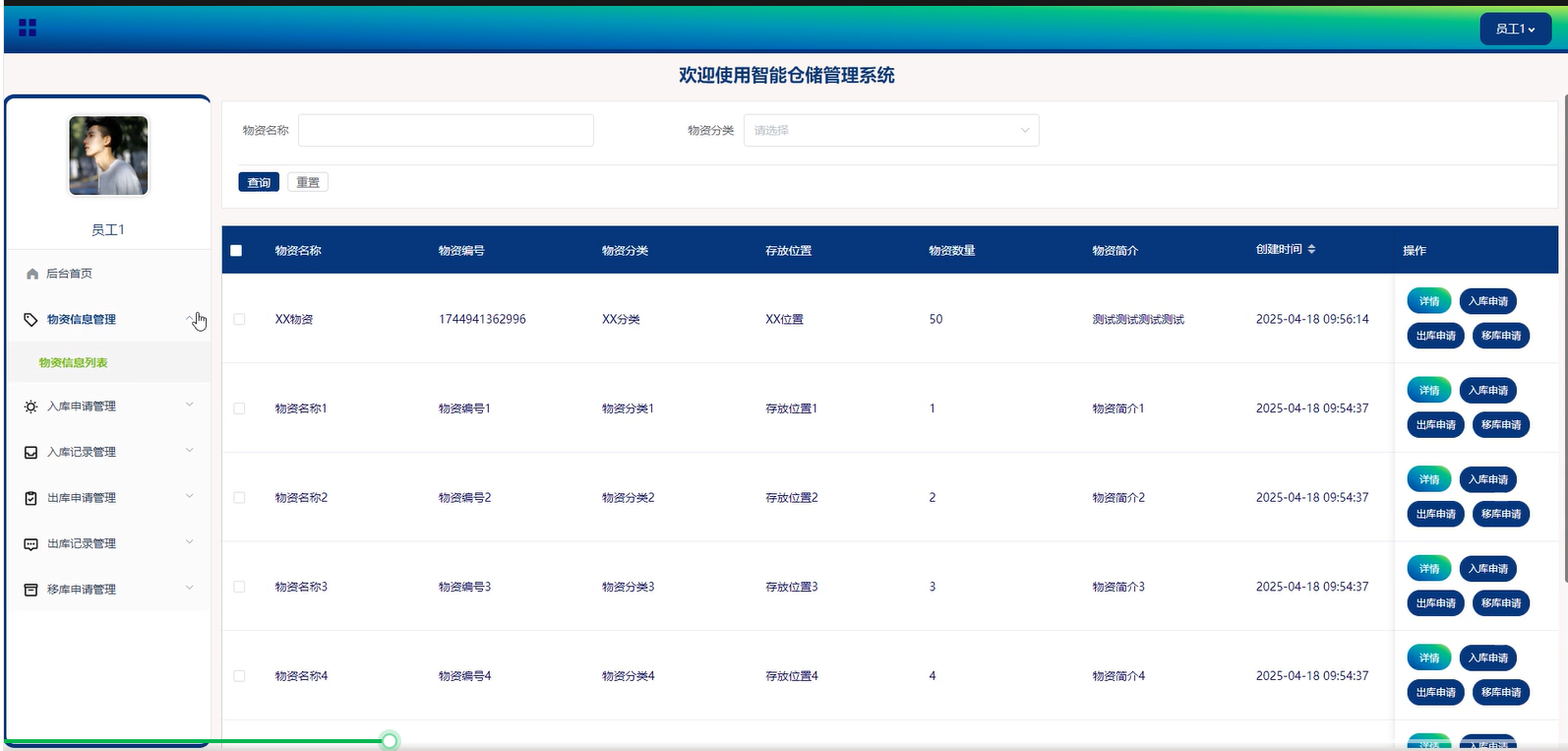Expand the 出库记录管理 chevron
The height and width of the screenshot is (751, 1568).
(x=190, y=542)
